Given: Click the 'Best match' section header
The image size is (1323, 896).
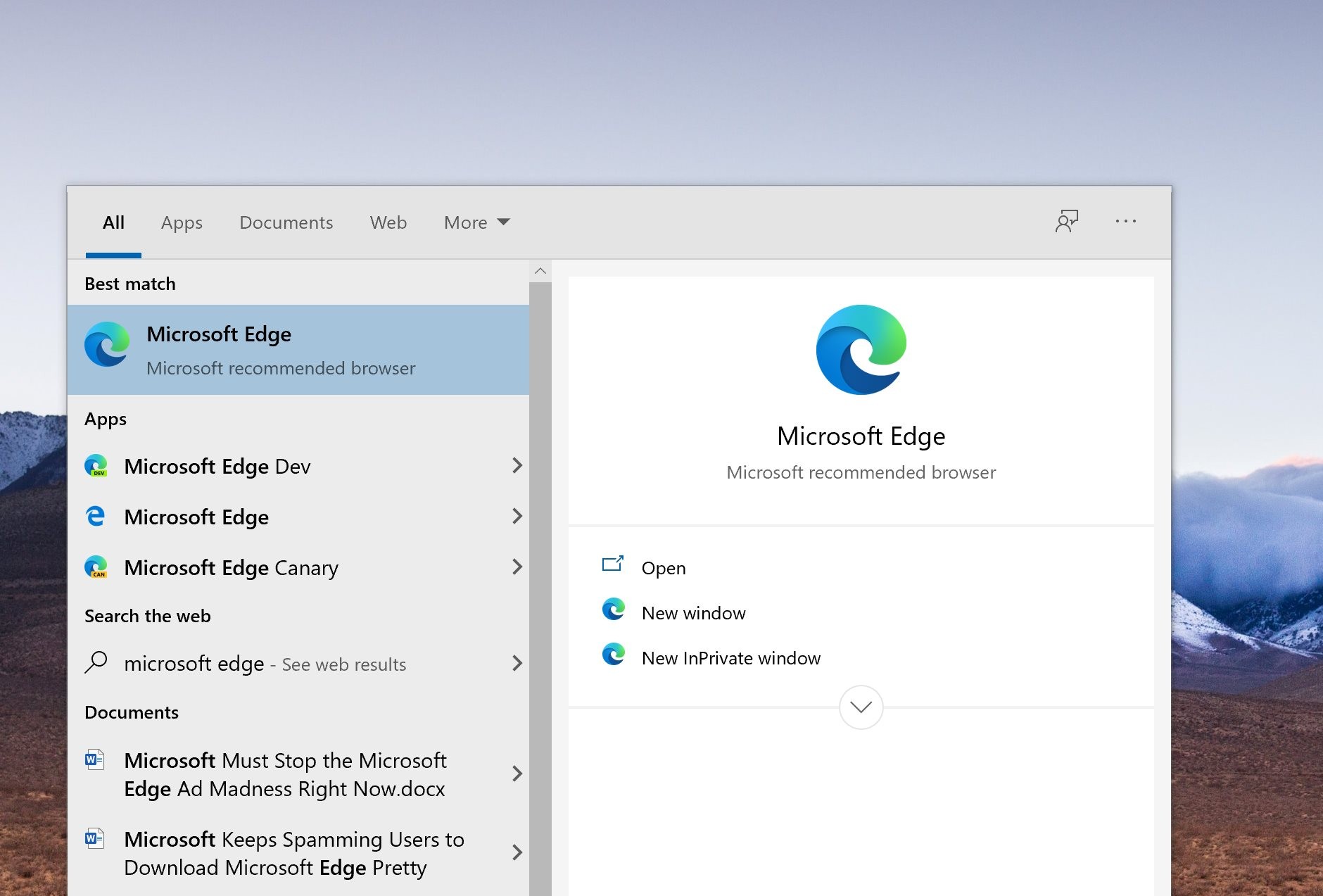Looking at the screenshot, I should [x=130, y=284].
